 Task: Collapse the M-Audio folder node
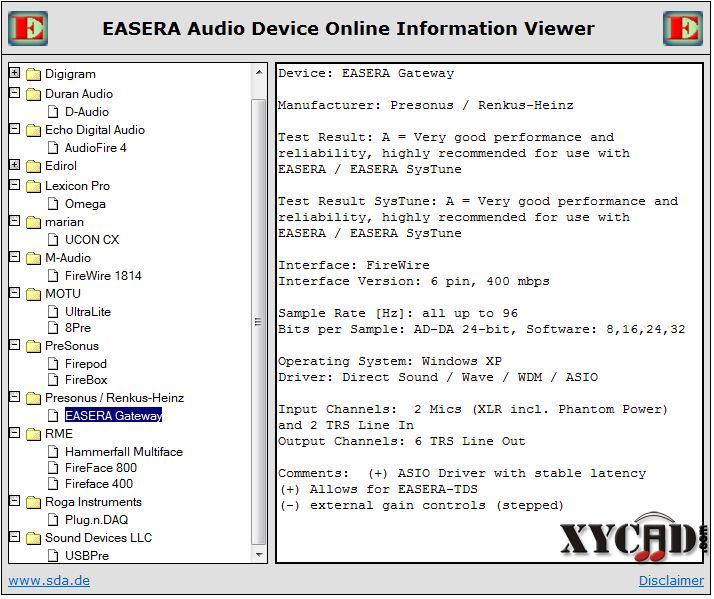pyautogui.click(x=15, y=257)
